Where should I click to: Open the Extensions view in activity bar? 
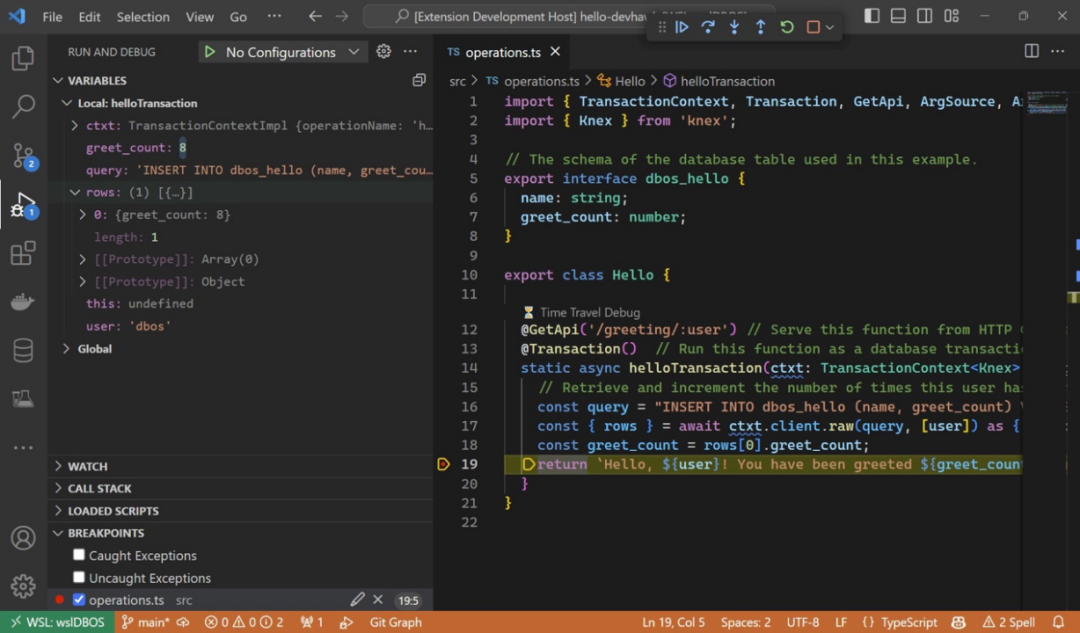pos(23,253)
